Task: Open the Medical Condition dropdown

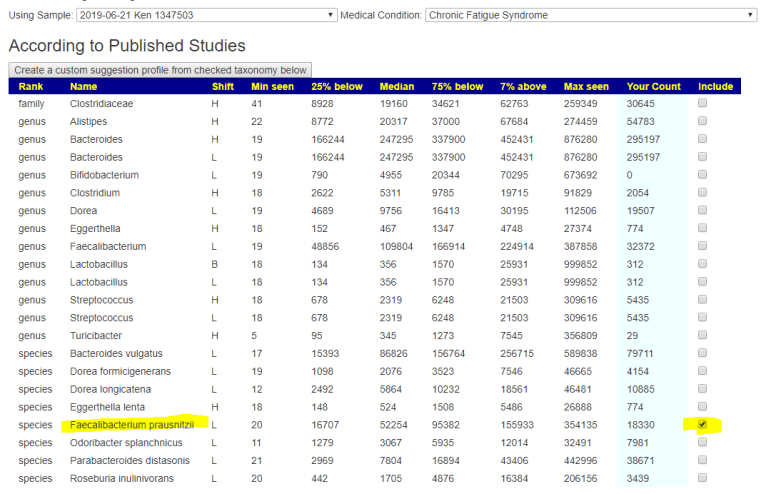Action: tap(590, 15)
